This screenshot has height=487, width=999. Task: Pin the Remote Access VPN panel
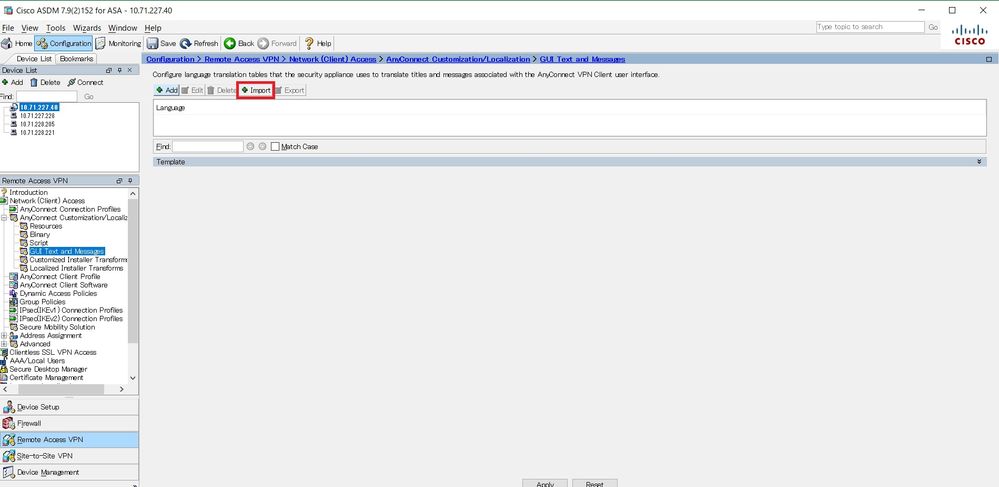click(x=130, y=180)
